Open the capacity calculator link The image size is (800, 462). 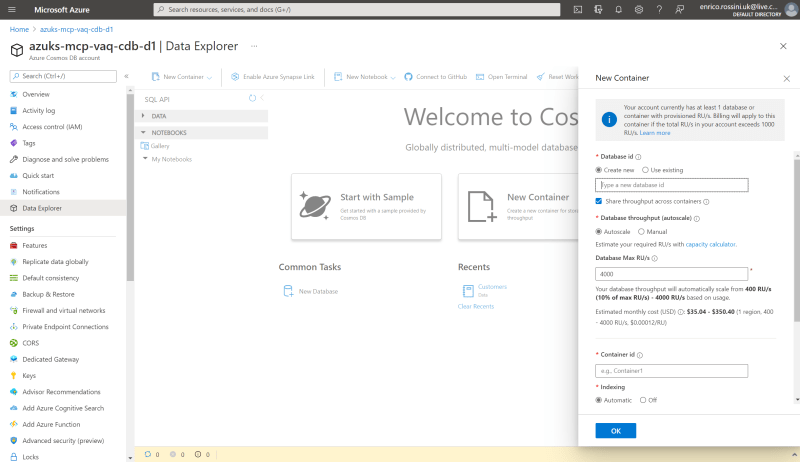710,244
